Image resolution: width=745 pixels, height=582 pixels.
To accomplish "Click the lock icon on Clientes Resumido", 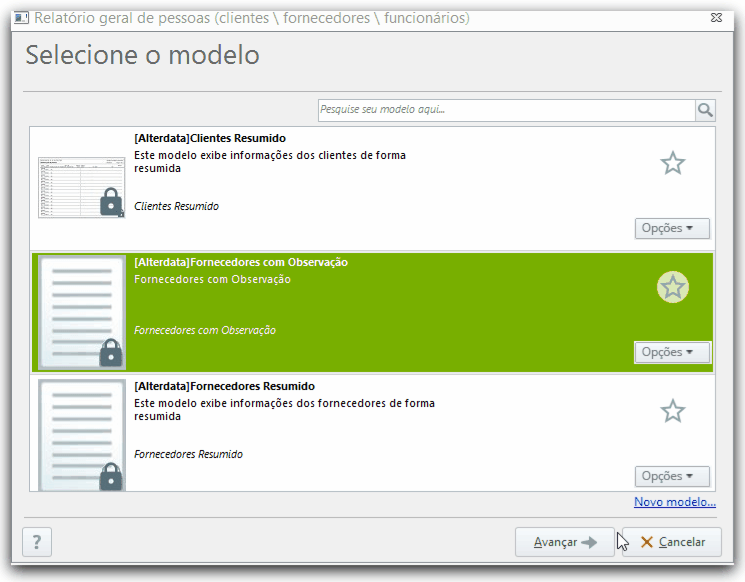I will click(112, 202).
